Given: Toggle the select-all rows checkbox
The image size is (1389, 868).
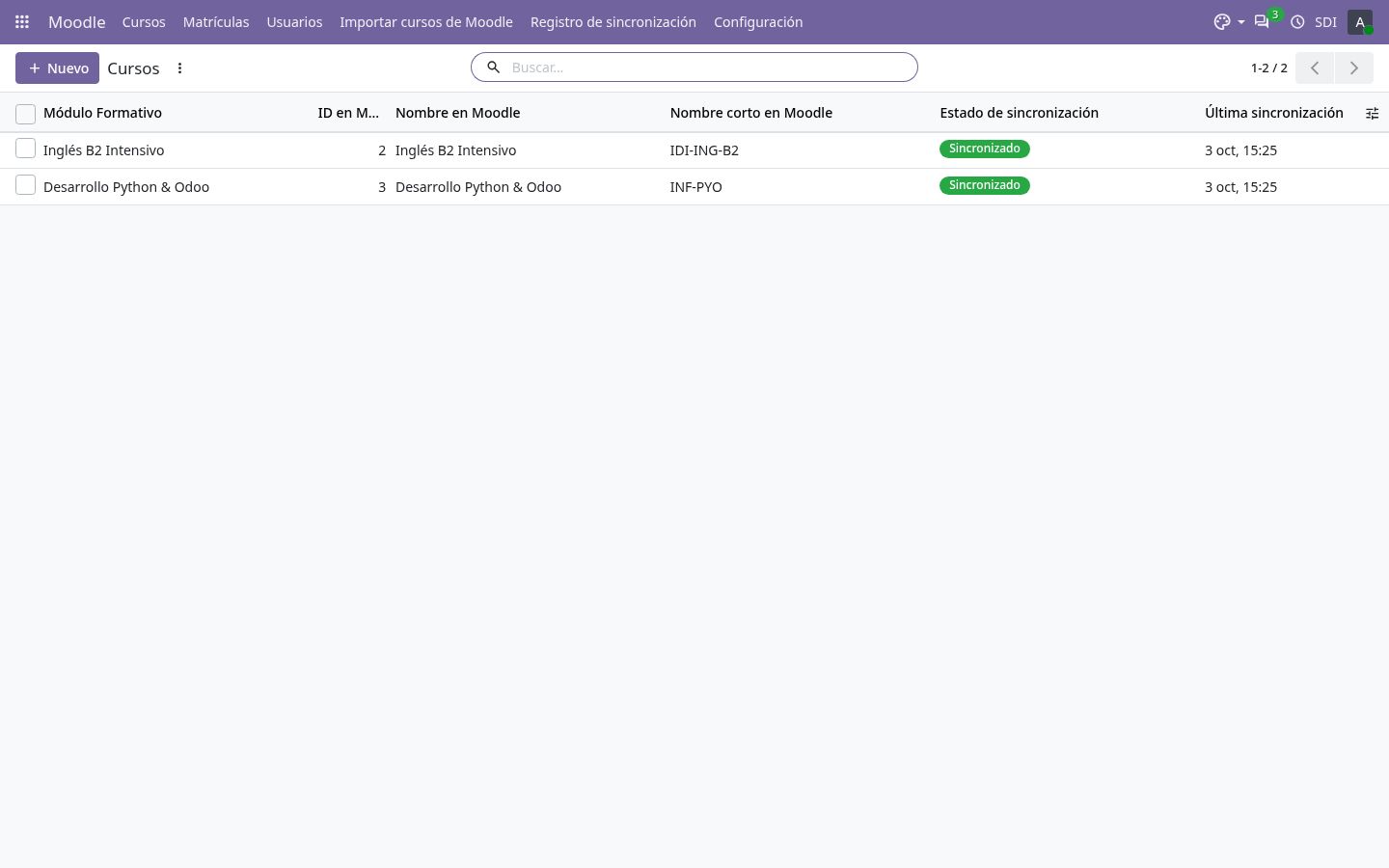Looking at the screenshot, I should [25, 114].
